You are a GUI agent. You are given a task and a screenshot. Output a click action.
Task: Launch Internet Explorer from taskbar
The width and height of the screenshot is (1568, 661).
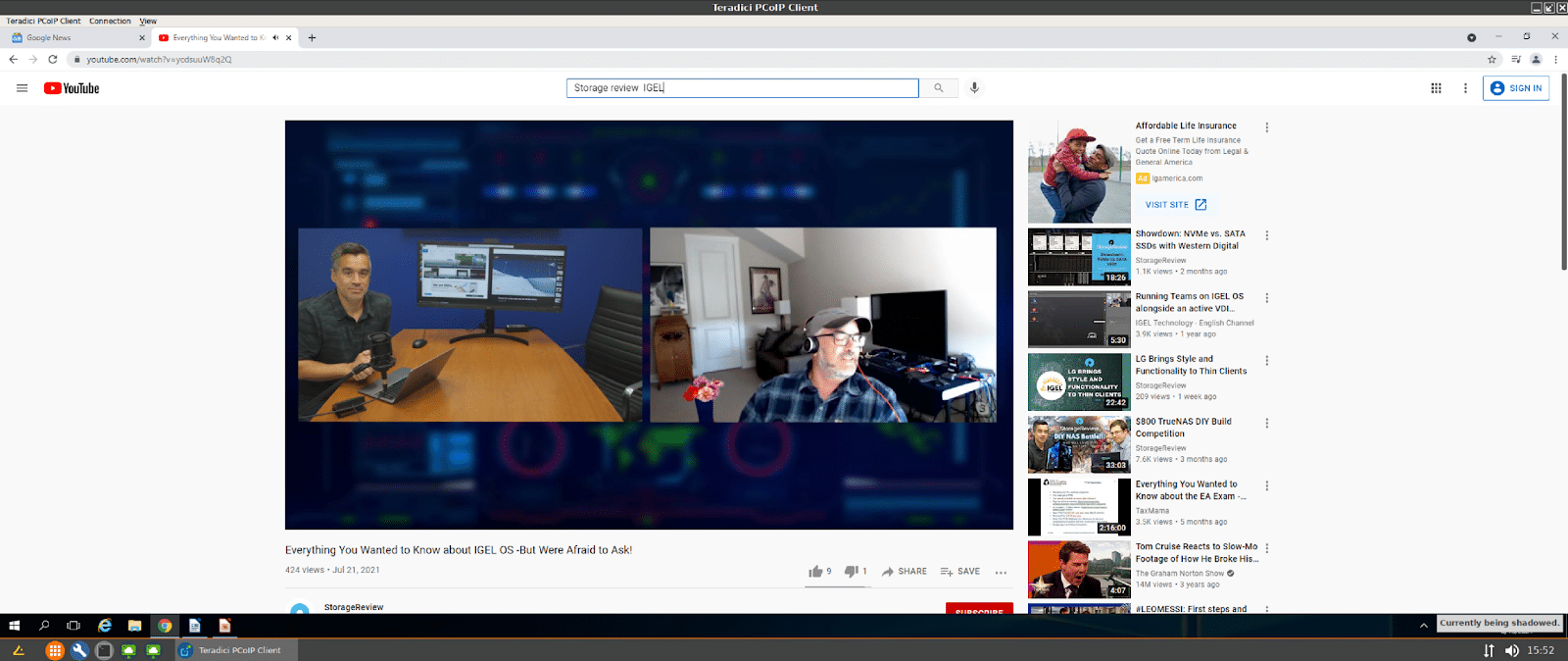pyautogui.click(x=105, y=625)
